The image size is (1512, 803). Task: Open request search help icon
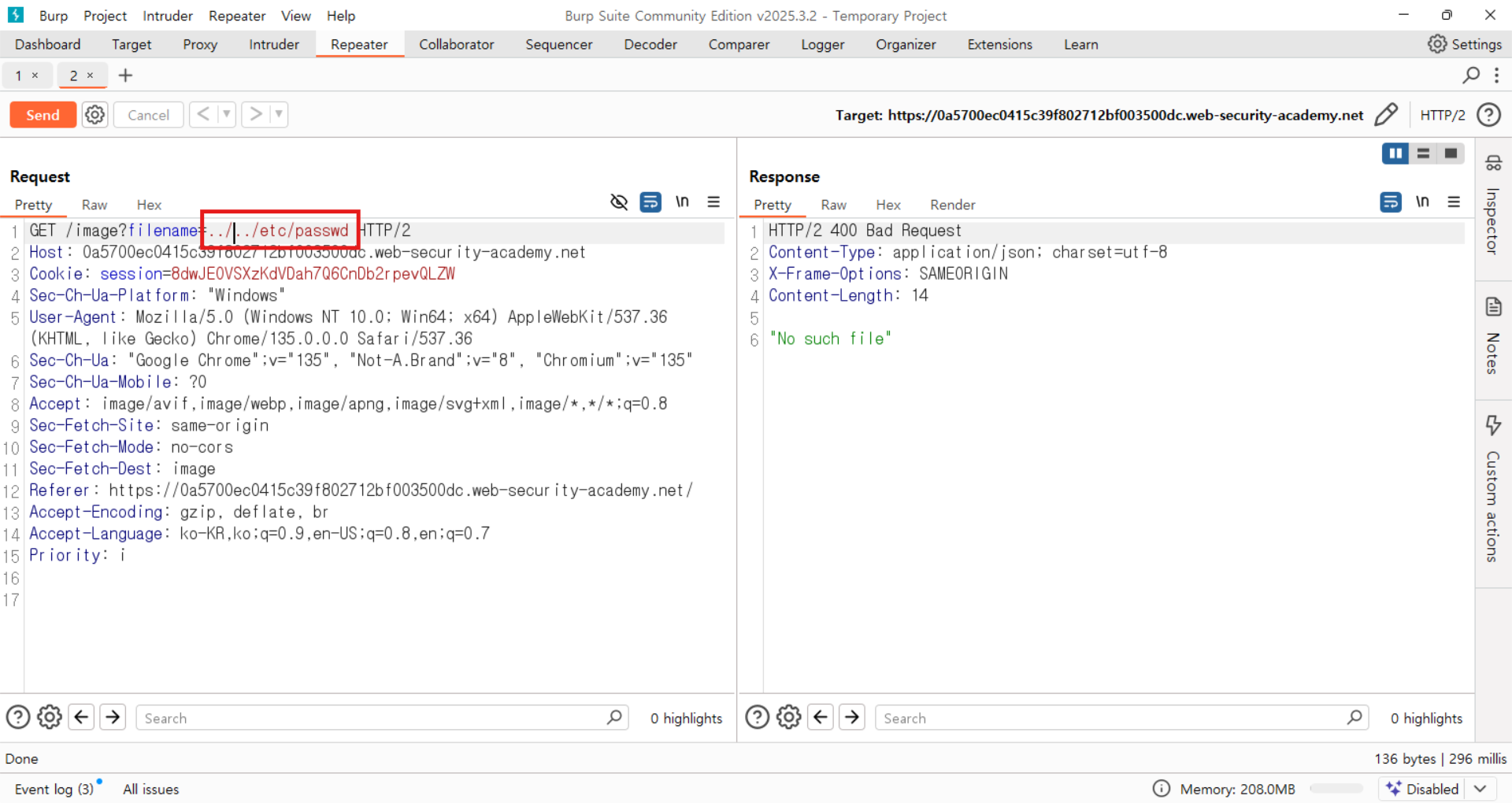18,717
